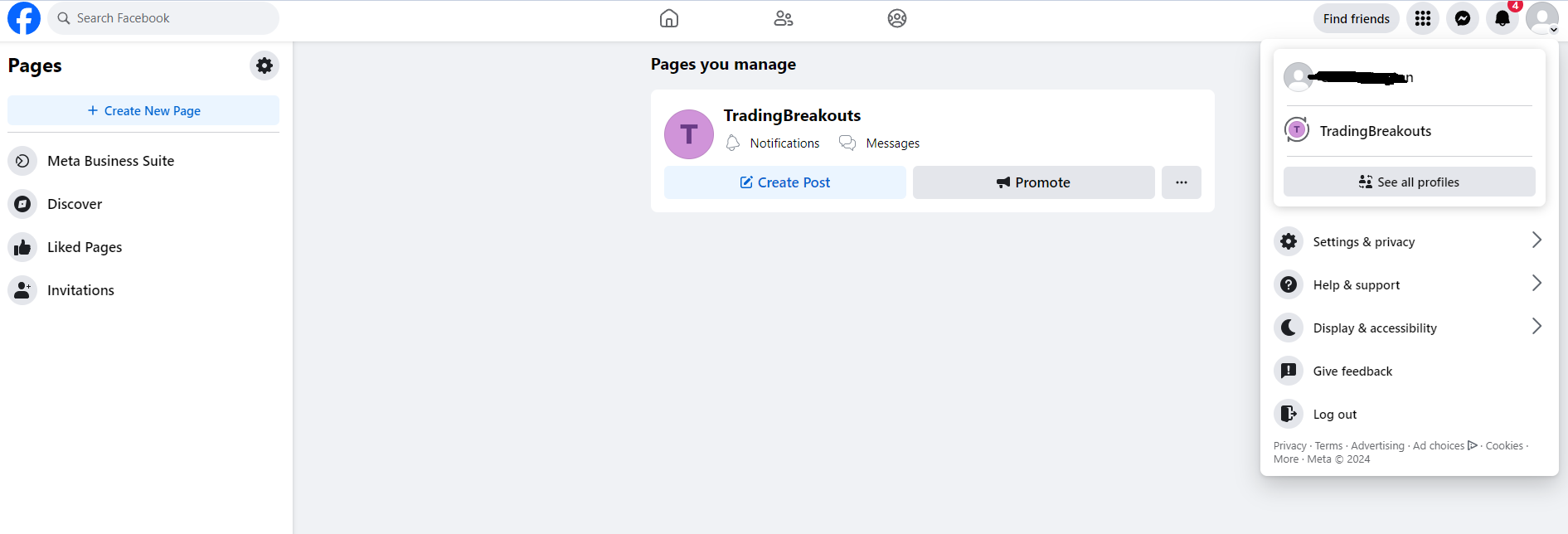
Task: Select Liked Pages in sidebar
Action: (143, 247)
